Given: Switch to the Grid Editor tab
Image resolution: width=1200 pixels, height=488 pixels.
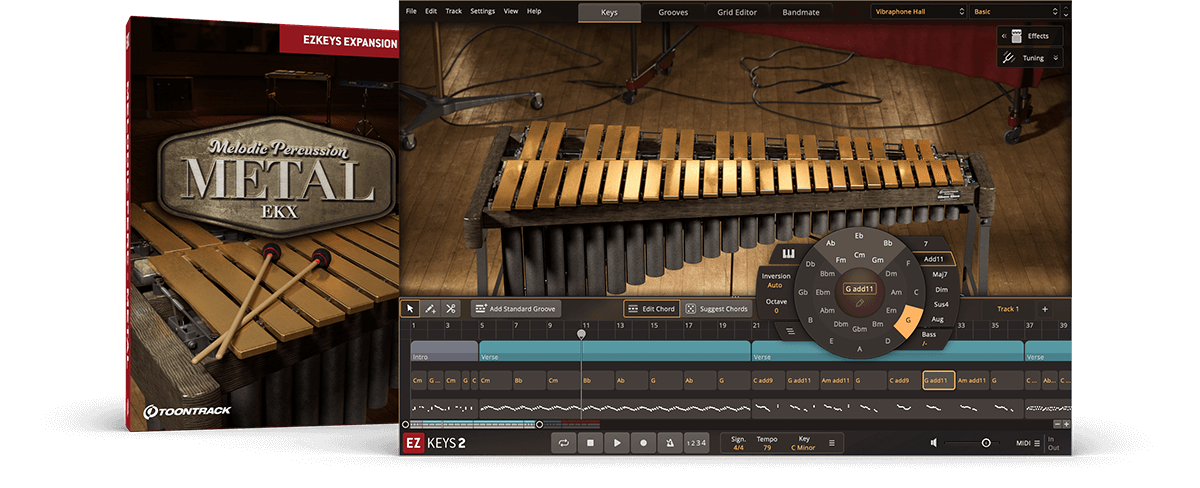Looking at the screenshot, I should click(x=737, y=12).
